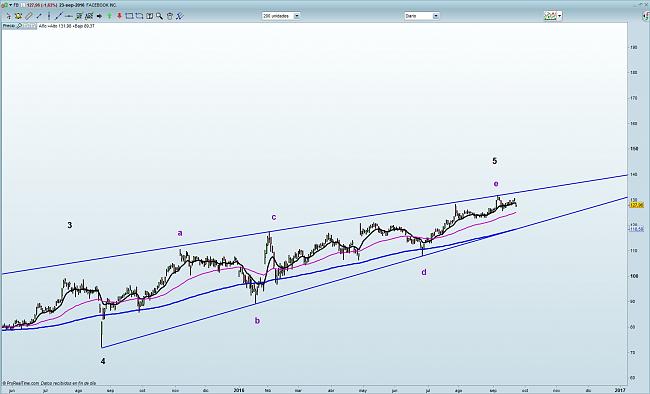Viewport: 650px width, 394px height.
Task: Select the vertical line drawing tool
Action: click(x=49, y=16)
